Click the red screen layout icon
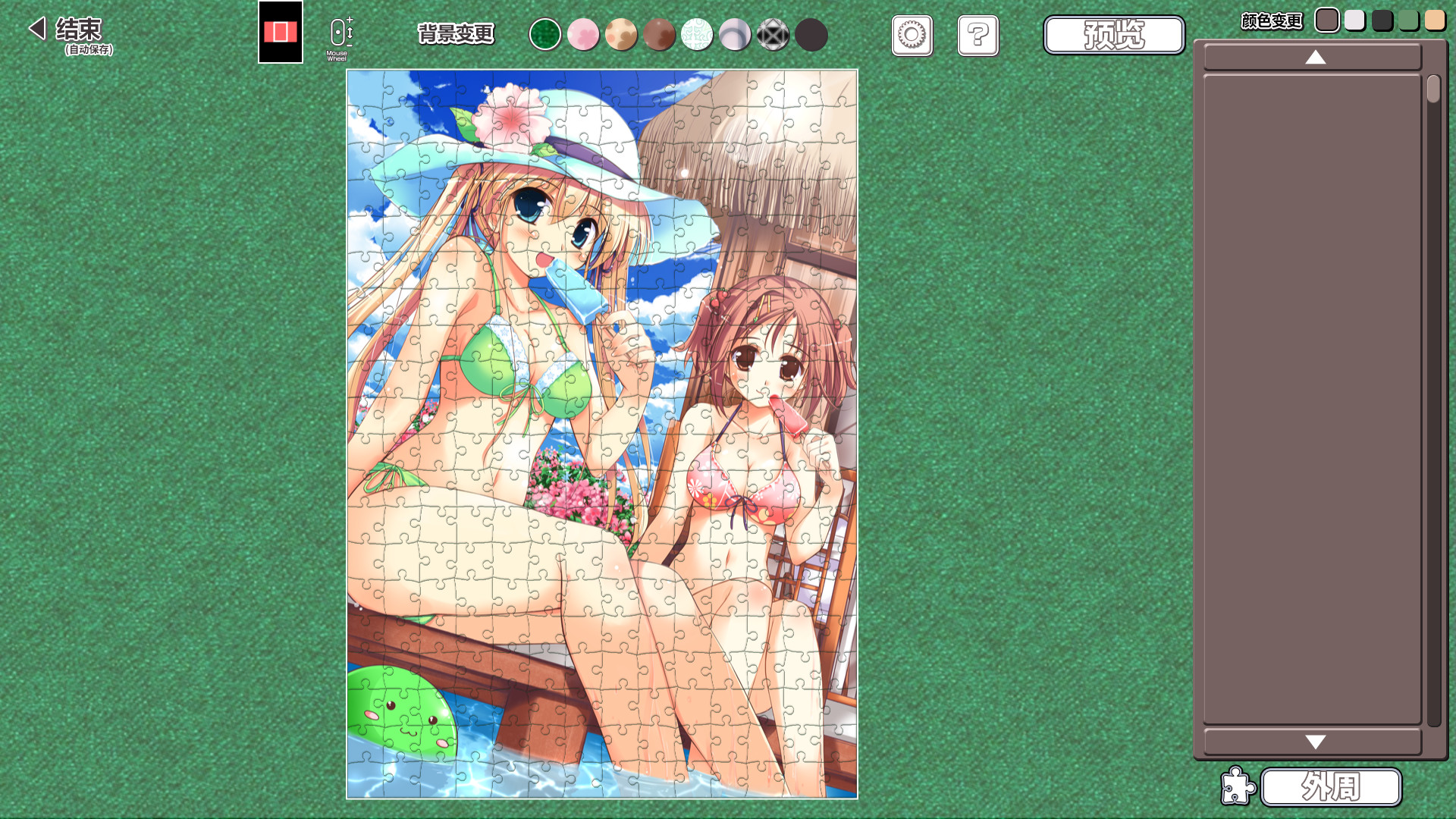 [x=280, y=32]
